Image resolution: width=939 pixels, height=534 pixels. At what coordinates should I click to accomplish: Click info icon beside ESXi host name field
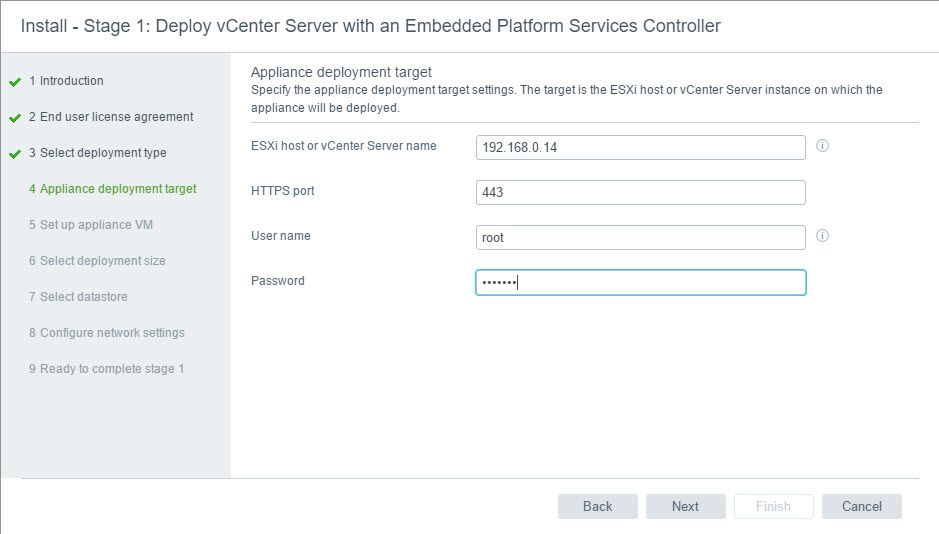click(823, 146)
